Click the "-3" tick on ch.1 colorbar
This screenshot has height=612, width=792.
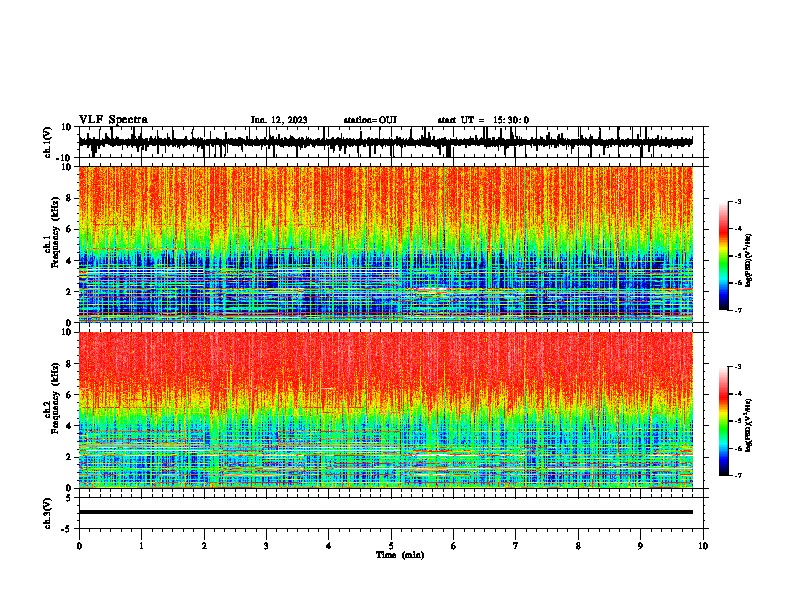pos(737,202)
